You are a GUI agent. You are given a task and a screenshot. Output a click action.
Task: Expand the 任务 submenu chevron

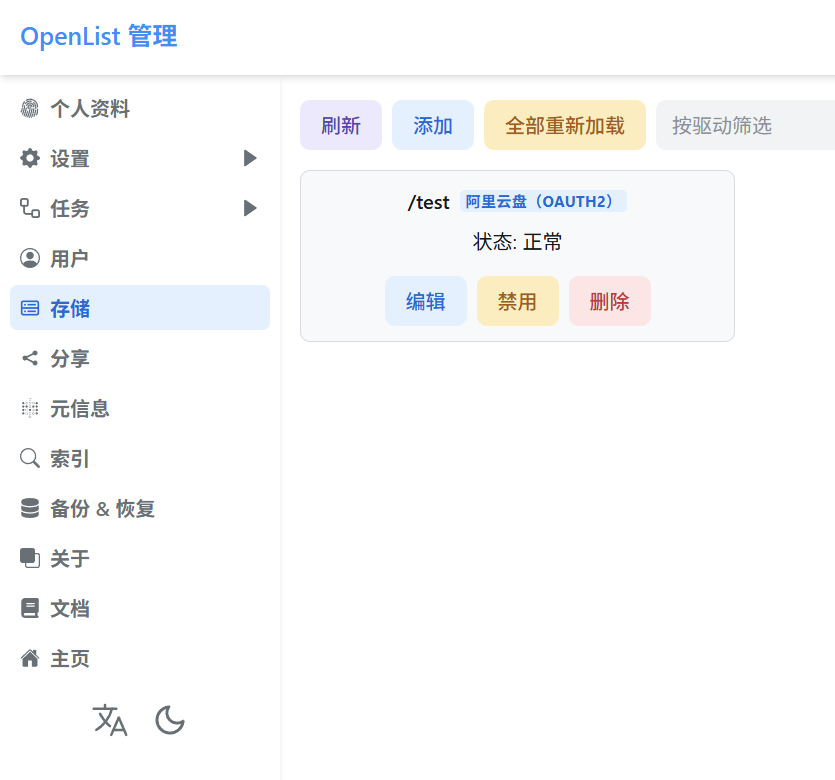(x=249, y=208)
